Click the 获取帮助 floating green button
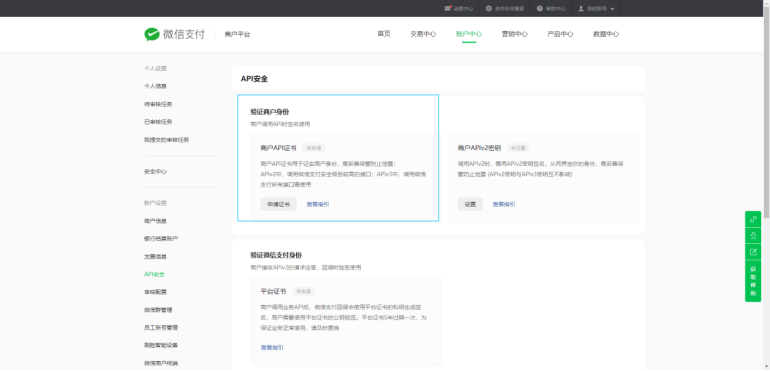The height and width of the screenshot is (371, 770). [x=753, y=281]
